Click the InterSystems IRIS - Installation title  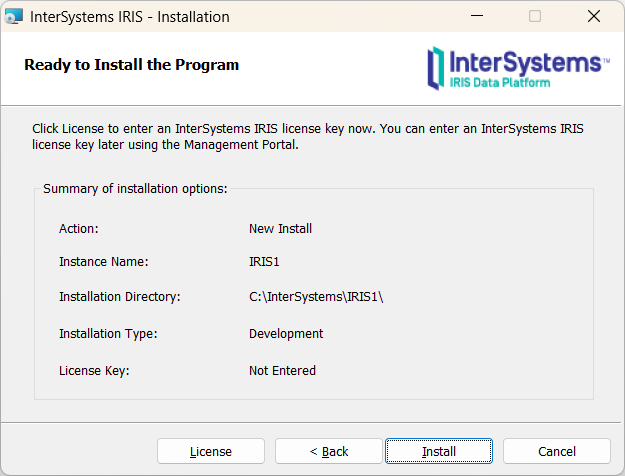coord(130,17)
